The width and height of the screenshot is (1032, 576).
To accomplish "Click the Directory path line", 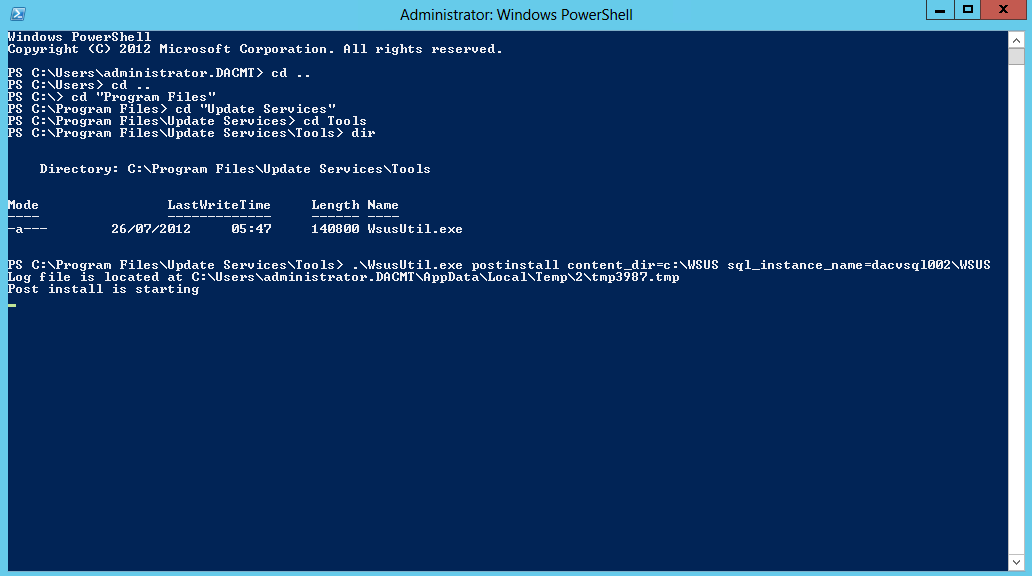I will tap(235, 169).
